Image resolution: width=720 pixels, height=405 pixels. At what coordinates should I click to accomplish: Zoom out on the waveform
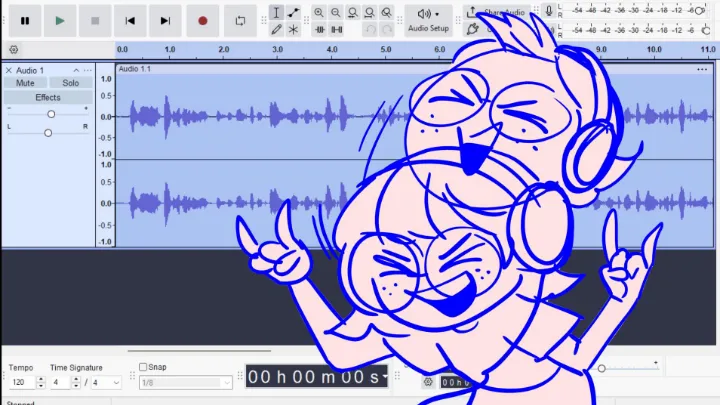(336, 12)
